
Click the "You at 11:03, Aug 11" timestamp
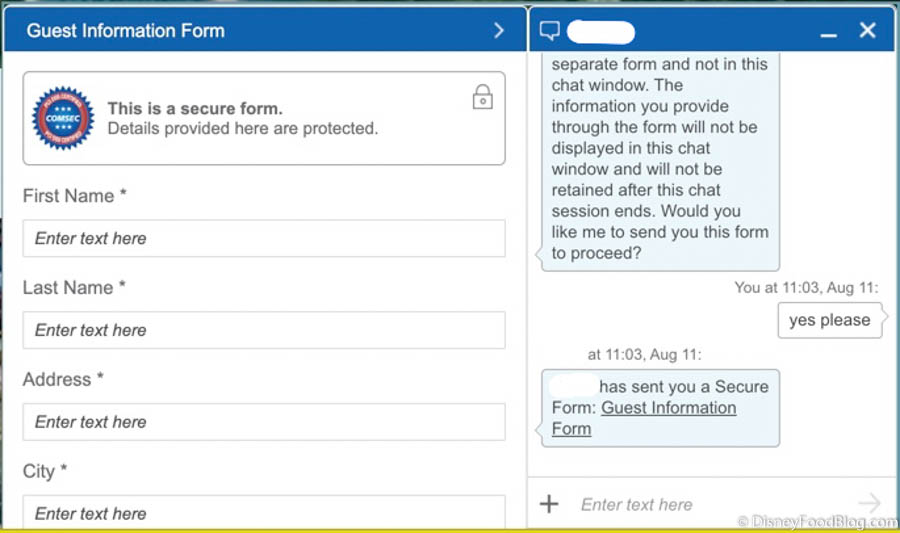pos(806,288)
